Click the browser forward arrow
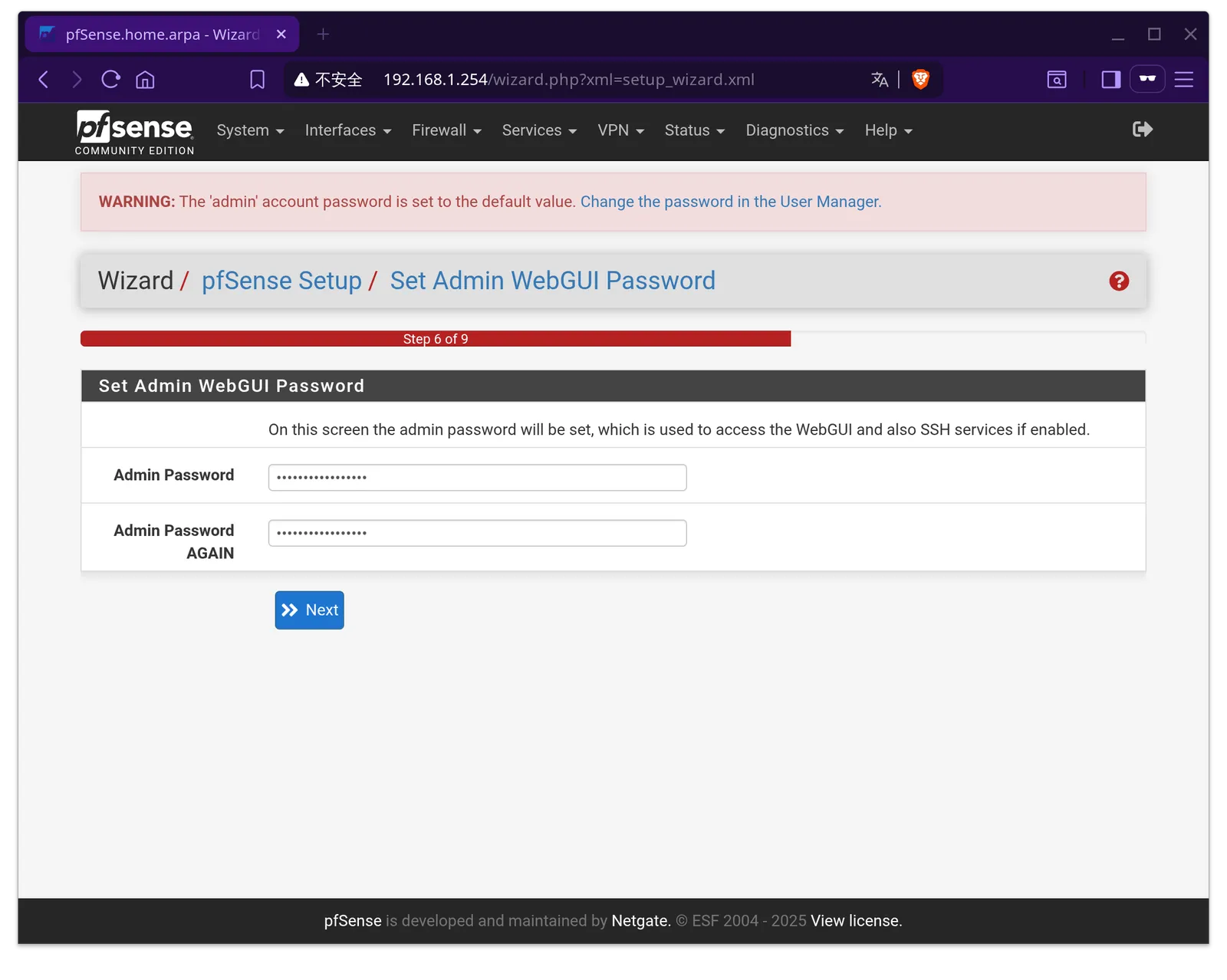 tap(77, 80)
